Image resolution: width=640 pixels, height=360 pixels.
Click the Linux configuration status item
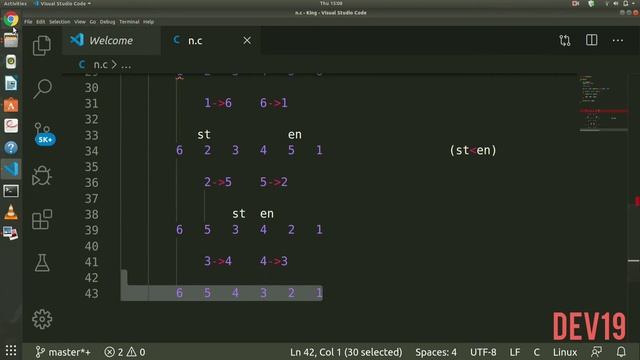tap(565, 352)
